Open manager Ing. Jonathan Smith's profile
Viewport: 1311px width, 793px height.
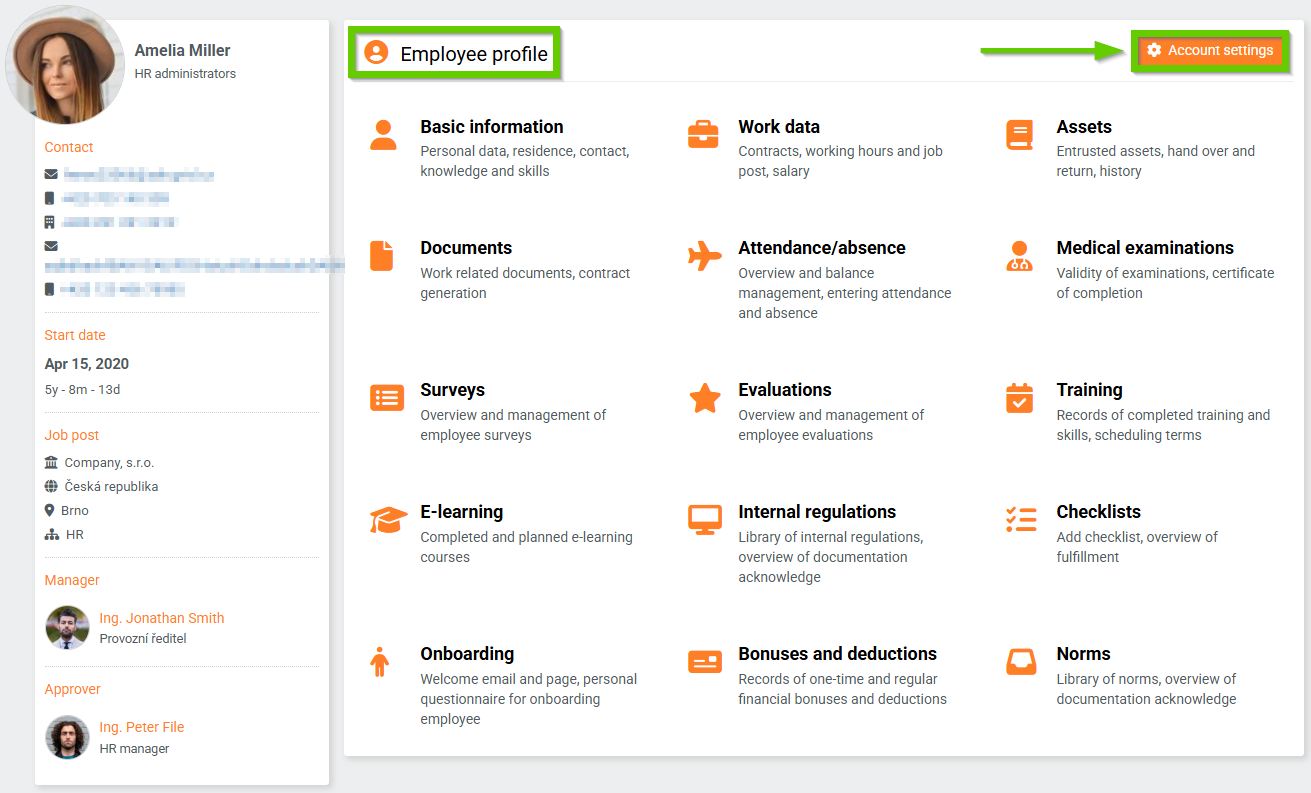[x=162, y=618]
